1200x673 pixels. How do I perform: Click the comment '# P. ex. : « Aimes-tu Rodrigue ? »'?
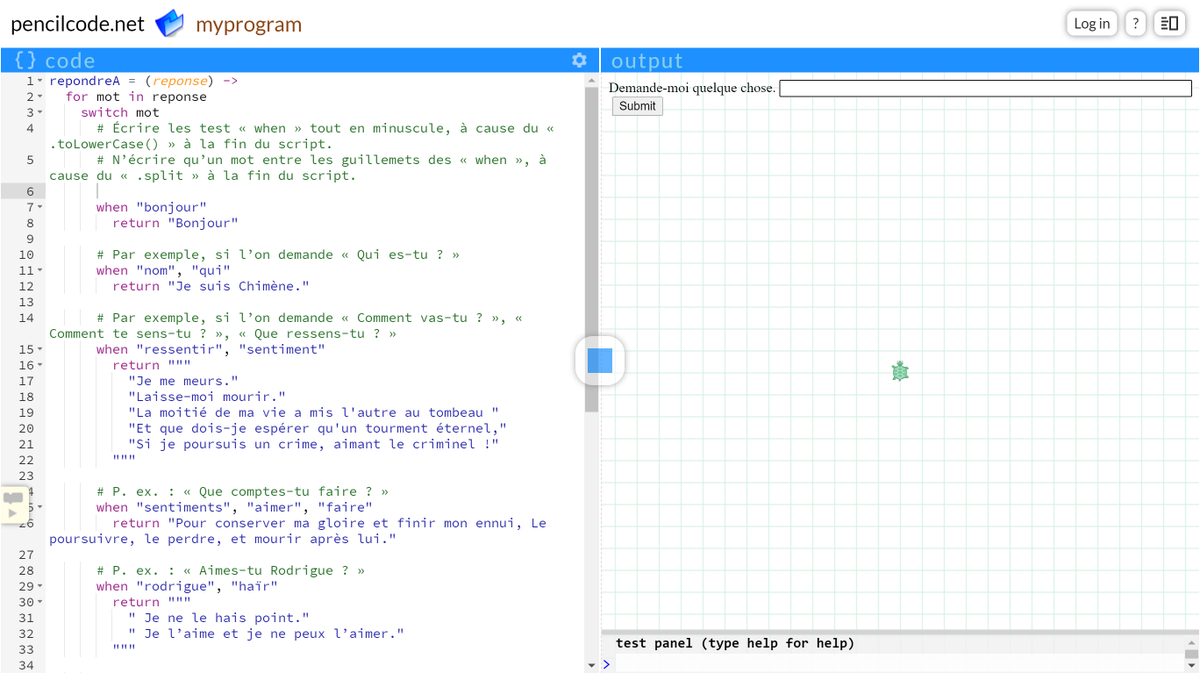pyautogui.click(x=230, y=571)
